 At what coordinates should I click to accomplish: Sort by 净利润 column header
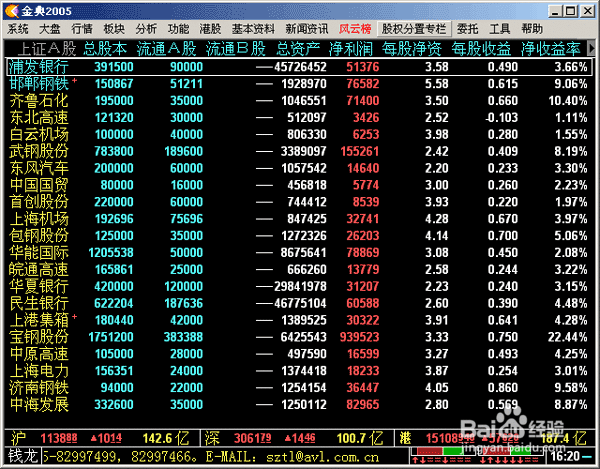tap(351, 49)
